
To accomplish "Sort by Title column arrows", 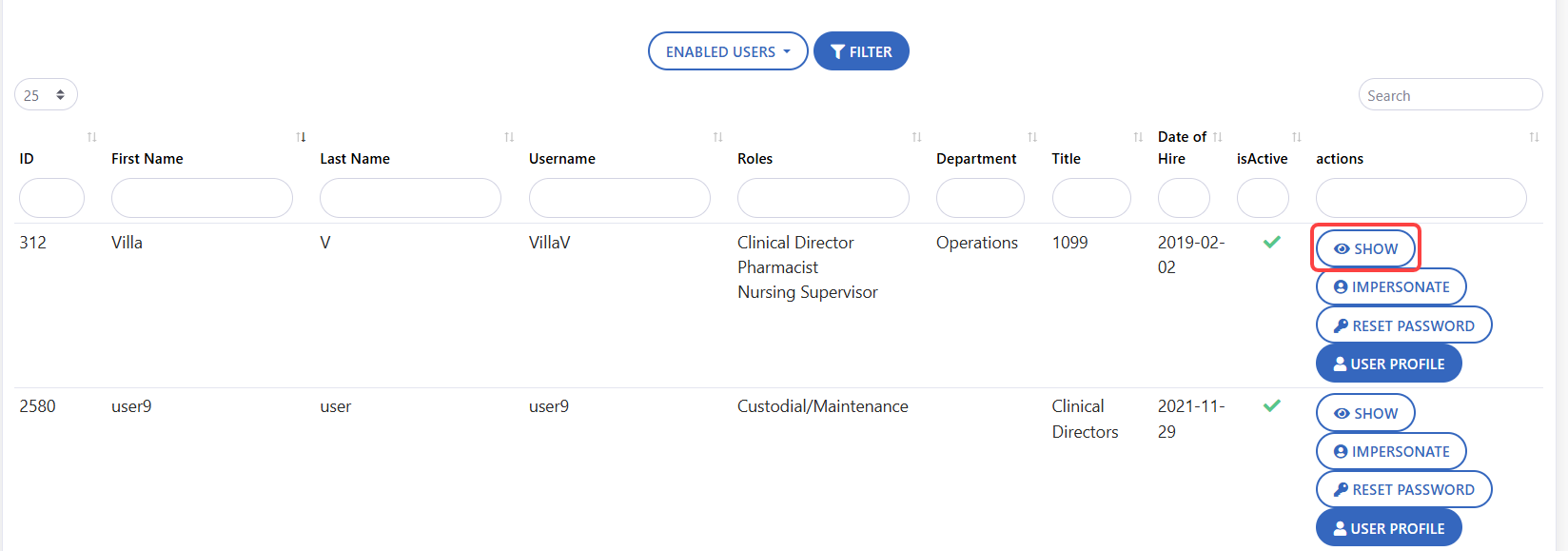I will point(1138,137).
